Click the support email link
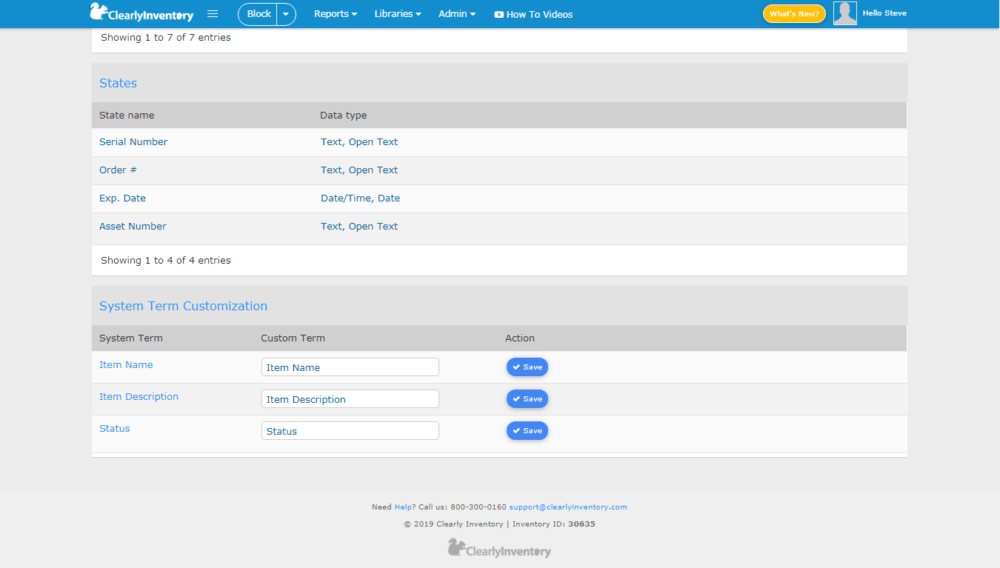 coord(568,507)
